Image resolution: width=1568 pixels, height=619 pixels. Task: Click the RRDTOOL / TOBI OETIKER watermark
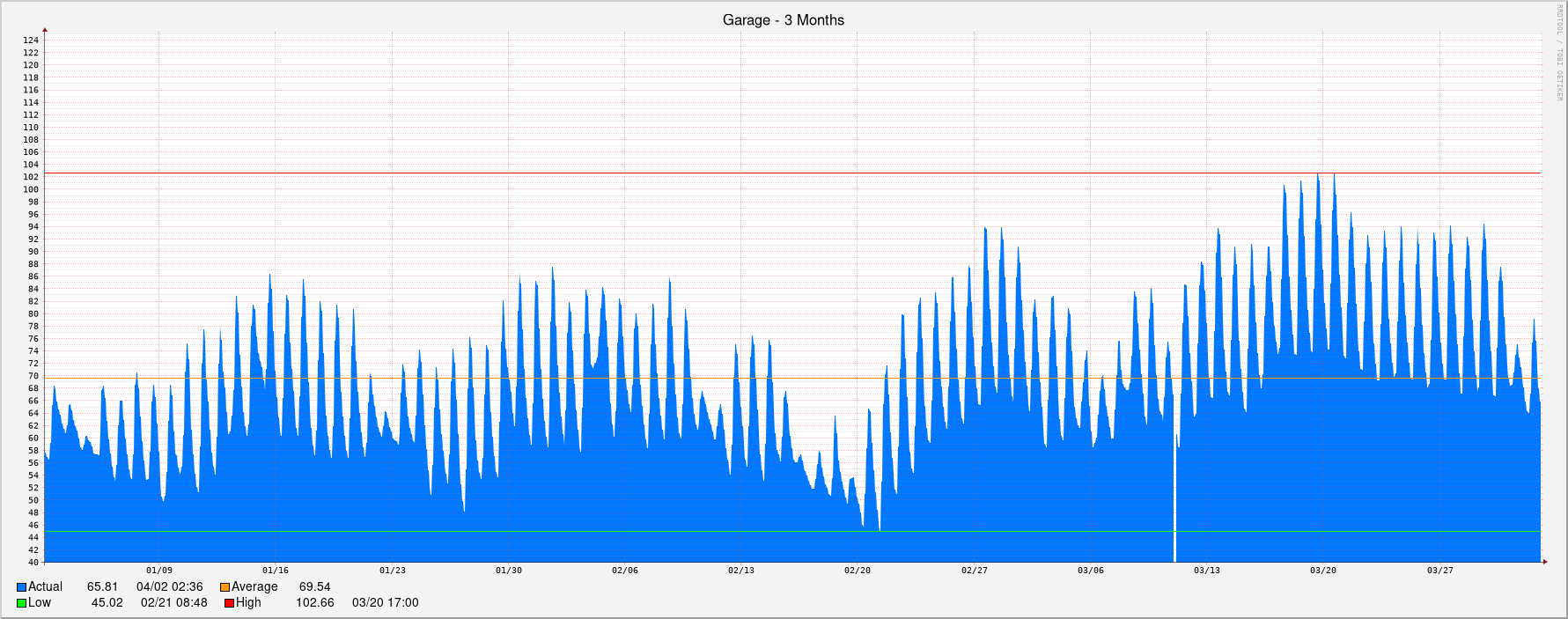(x=1557, y=53)
